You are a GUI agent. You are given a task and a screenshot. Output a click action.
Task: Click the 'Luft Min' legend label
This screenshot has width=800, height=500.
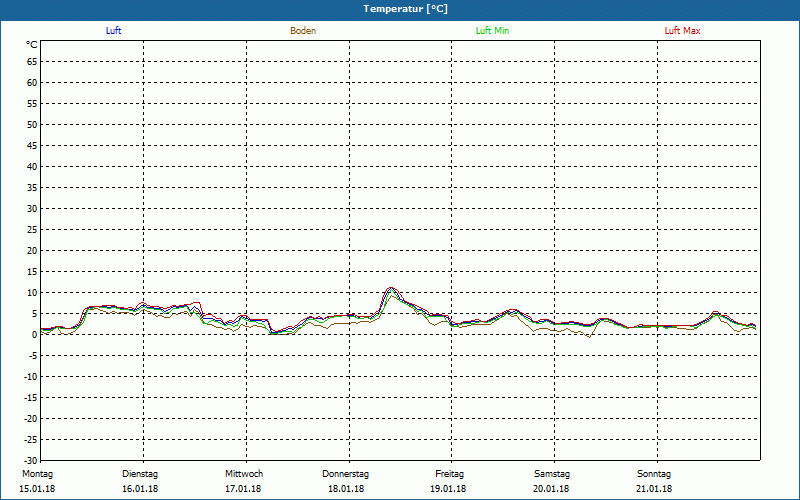(x=492, y=31)
